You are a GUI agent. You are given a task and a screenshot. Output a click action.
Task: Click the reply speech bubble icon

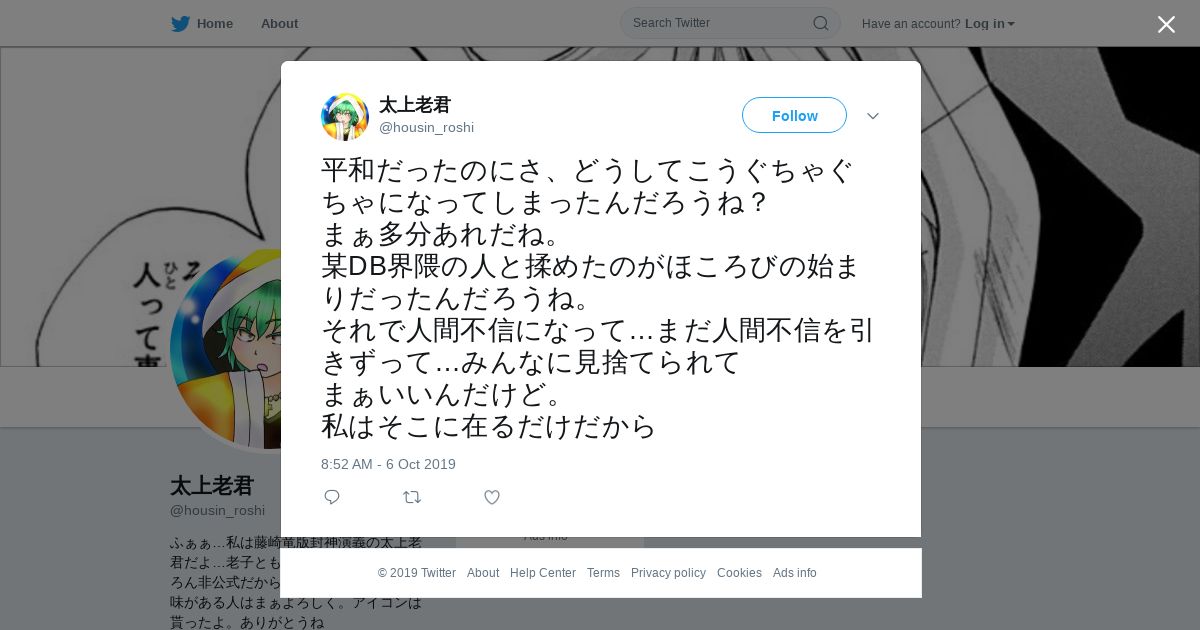click(332, 497)
